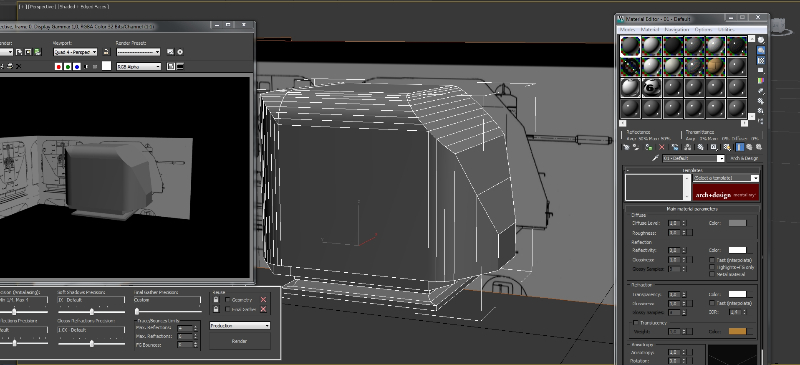
Task: Open the Navigation menu in Material Editor
Action: pyautogui.click(x=677, y=30)
